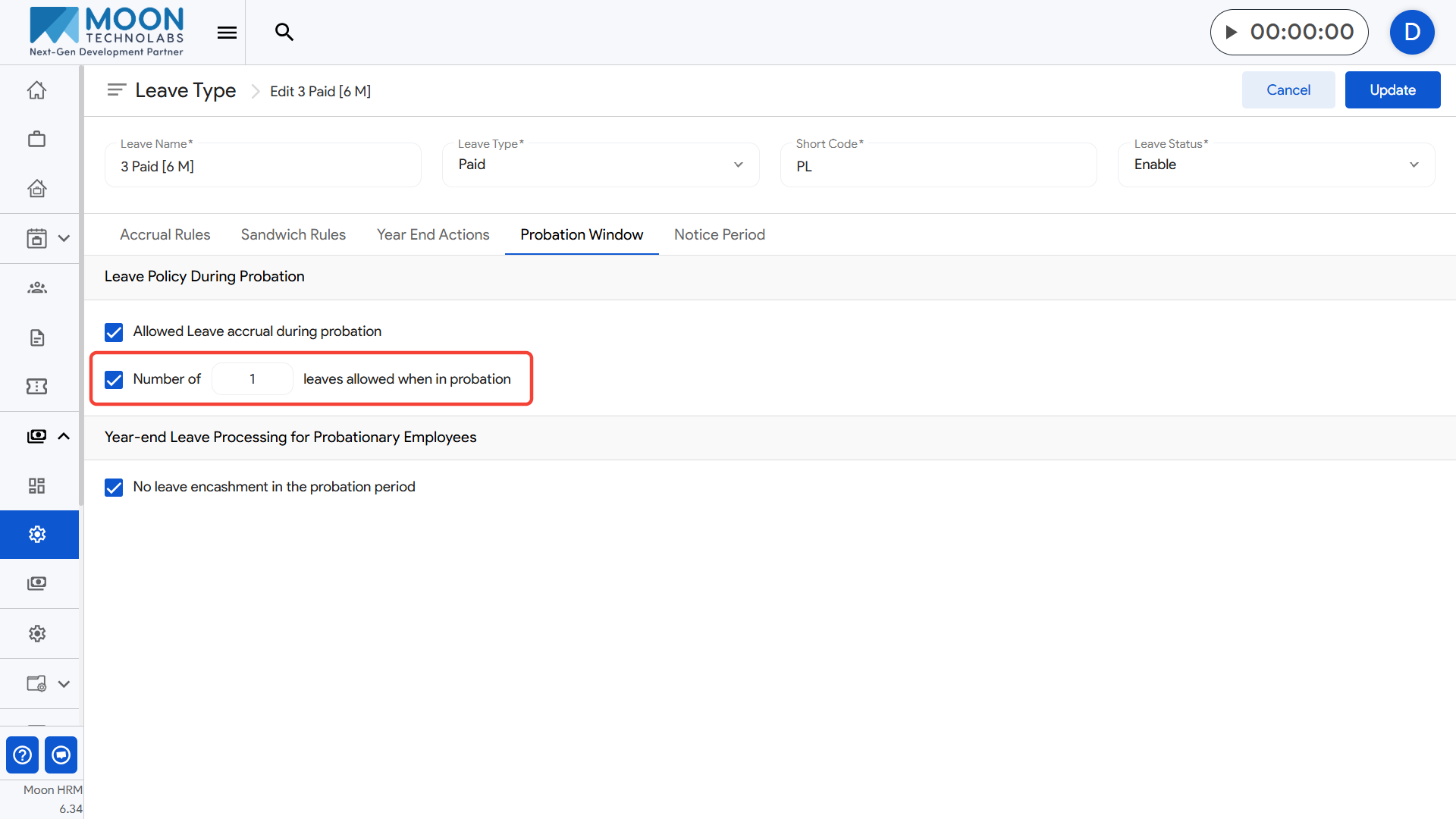Image resolution: width=1456 pixels, height=819 pixels.
Task: Click the Update button
Action: (x=1392, y=90)
